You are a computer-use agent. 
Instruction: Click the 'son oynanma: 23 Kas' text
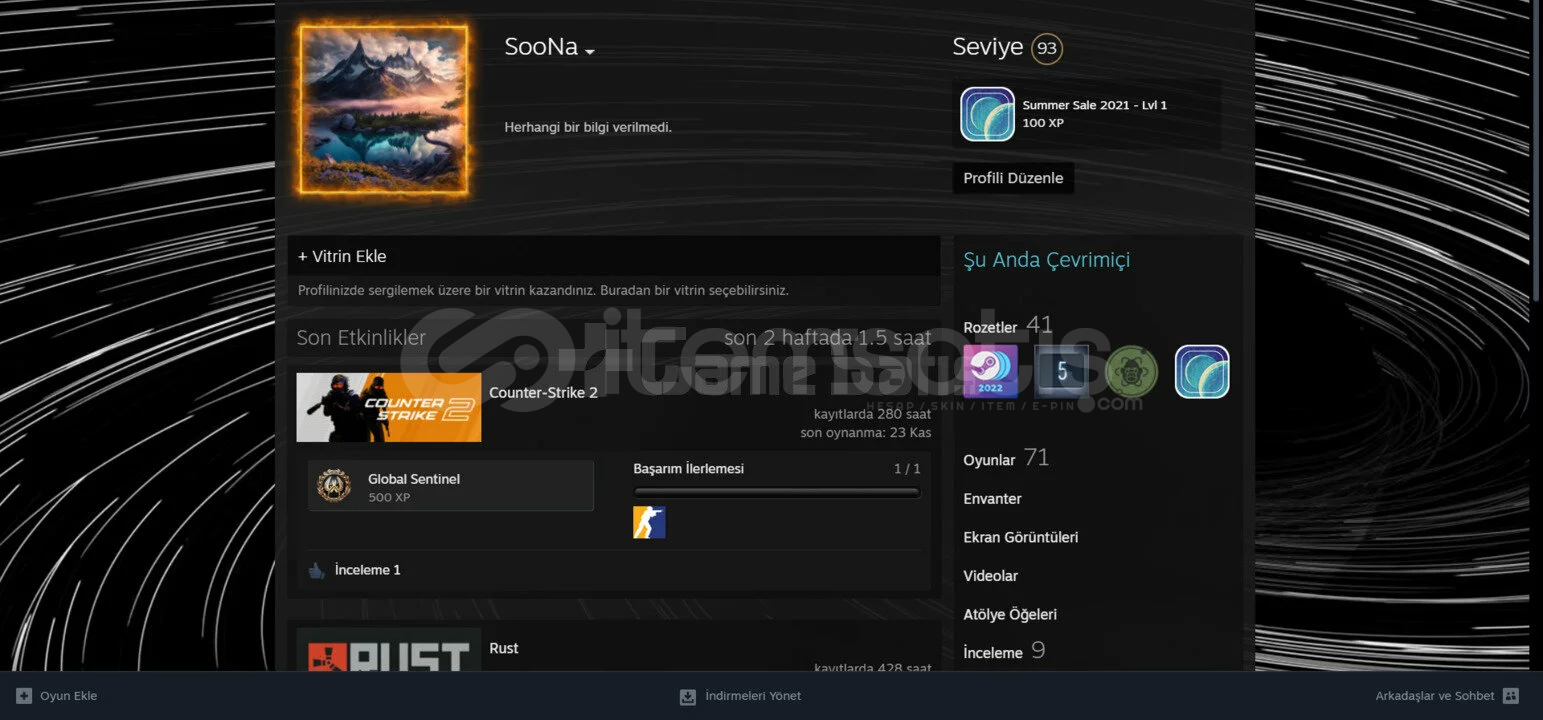point(866,433)
